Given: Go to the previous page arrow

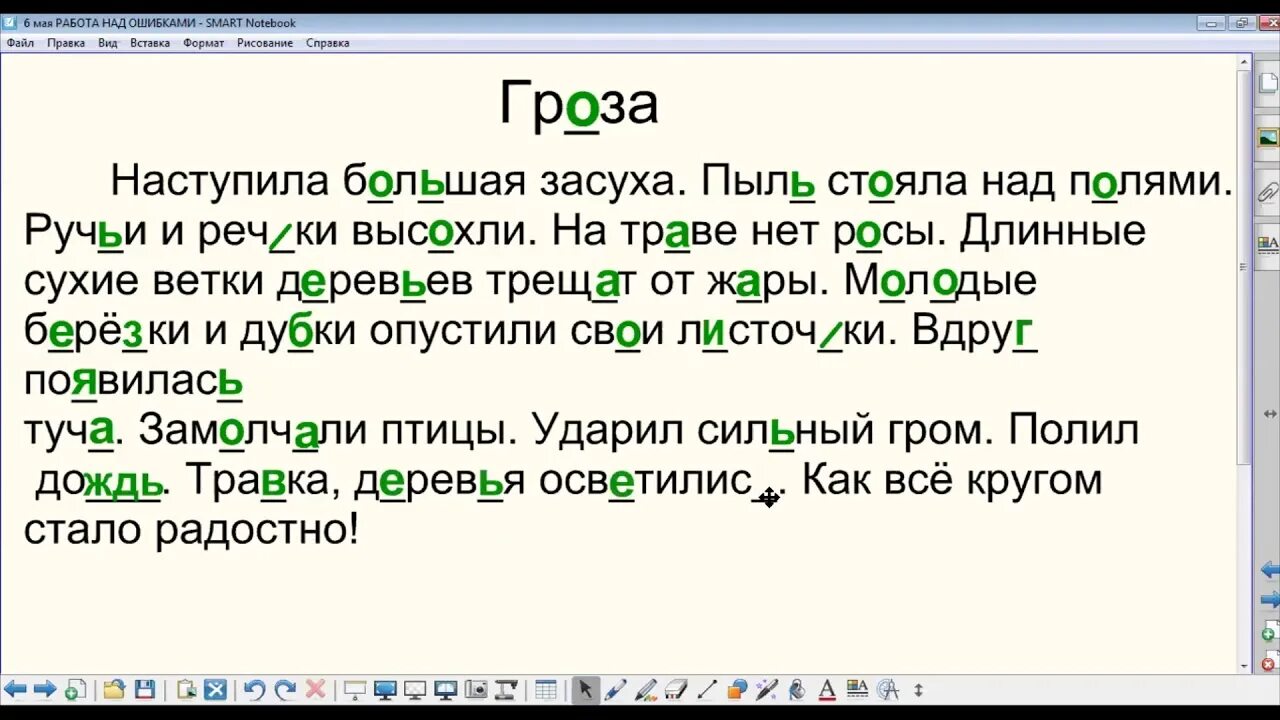Looking at the screenshot, I should point(15,689).
